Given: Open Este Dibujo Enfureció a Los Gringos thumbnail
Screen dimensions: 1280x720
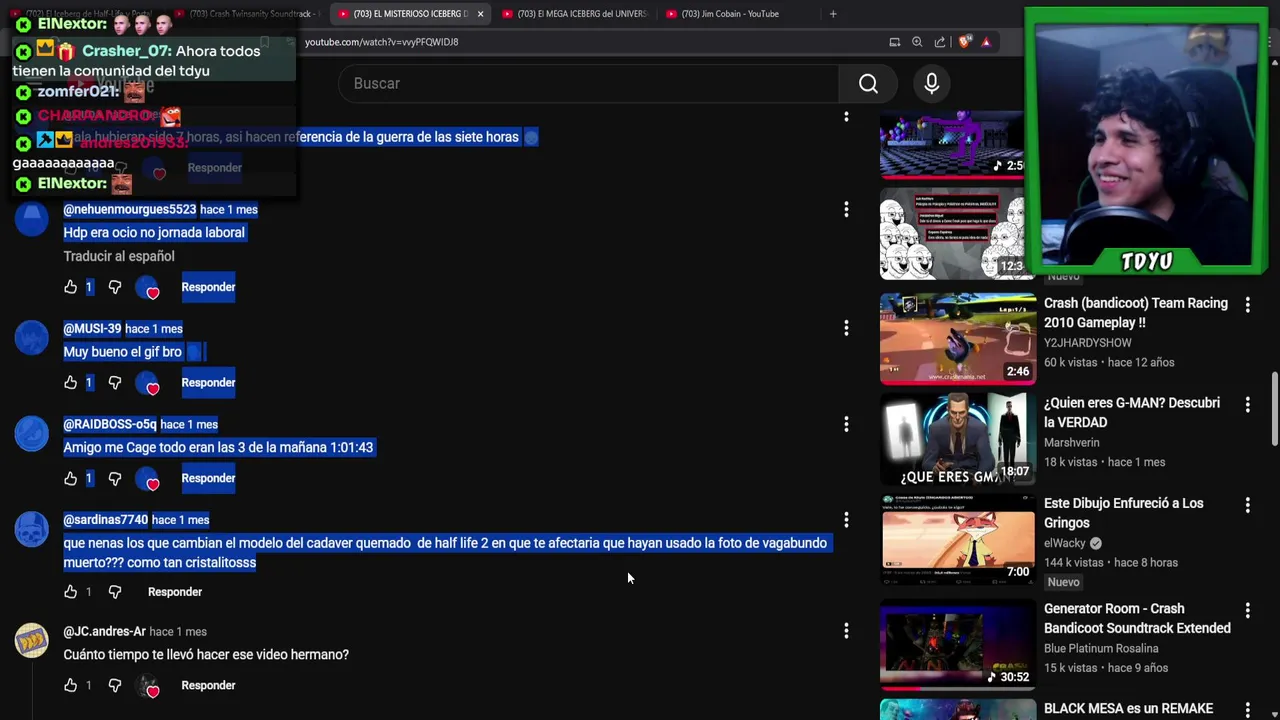Looking at the screenshot, I should [958, 539].
